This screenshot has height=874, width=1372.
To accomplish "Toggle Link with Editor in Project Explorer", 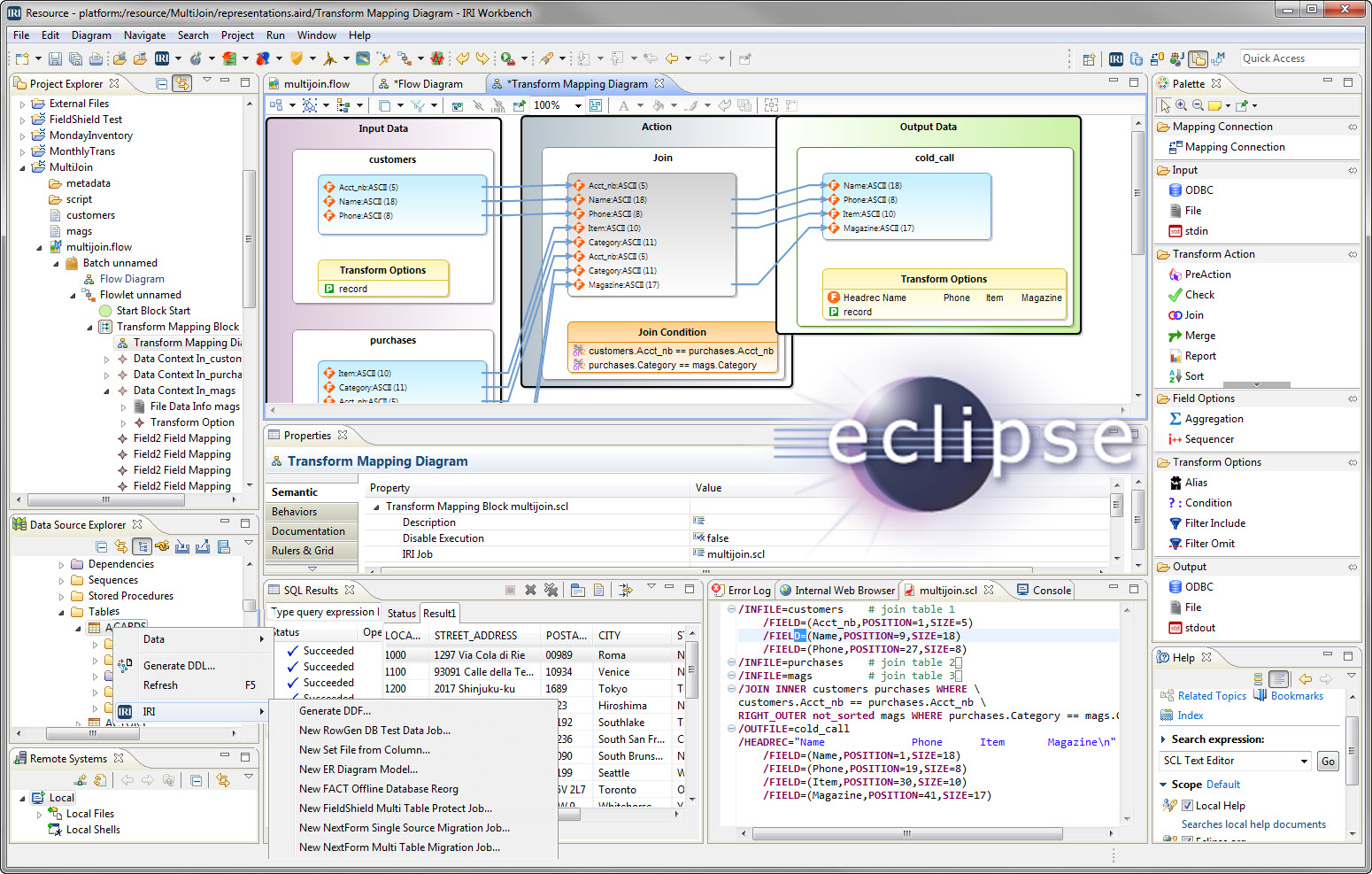I will pyautogui.click(x=181, y=83).
